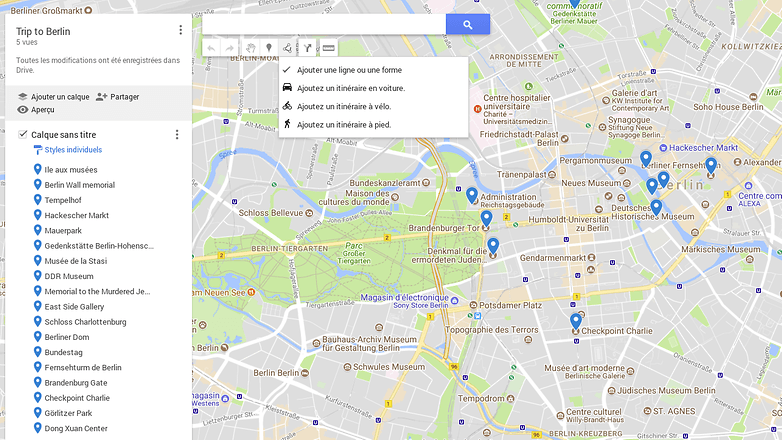782x440 pixels.
Task: Select Memorial to the Murdered Je... item
Action: (x=97, y=291)
